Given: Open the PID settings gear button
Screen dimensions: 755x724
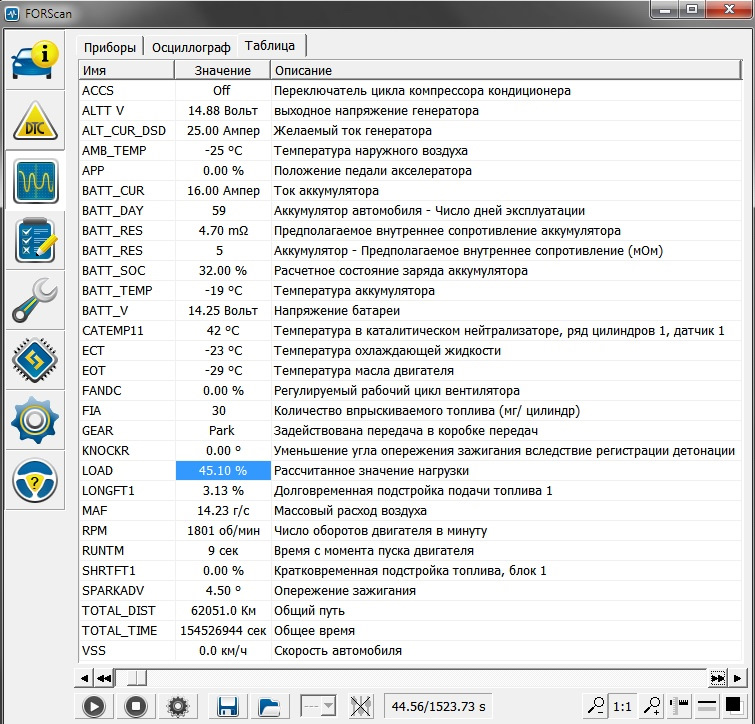Looking at the screenshot, I should click(178, 706).
